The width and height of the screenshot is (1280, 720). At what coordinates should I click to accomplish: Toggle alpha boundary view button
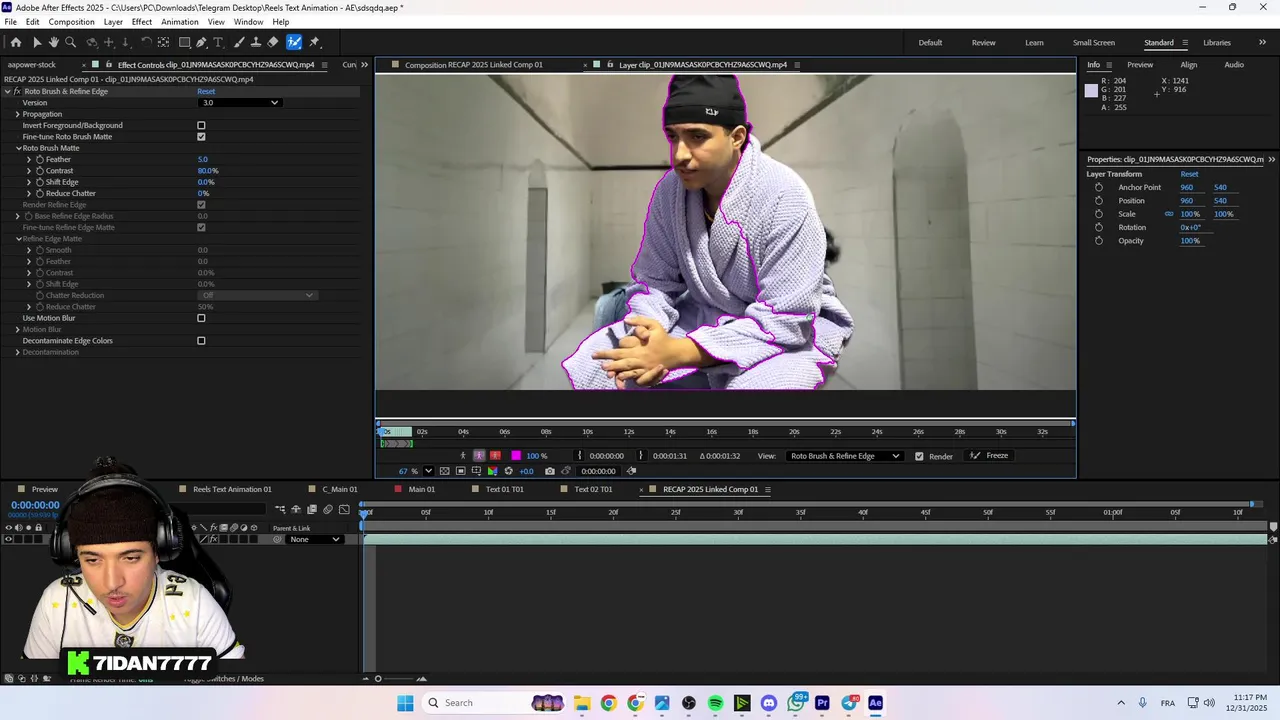click(x=479, y=456)
